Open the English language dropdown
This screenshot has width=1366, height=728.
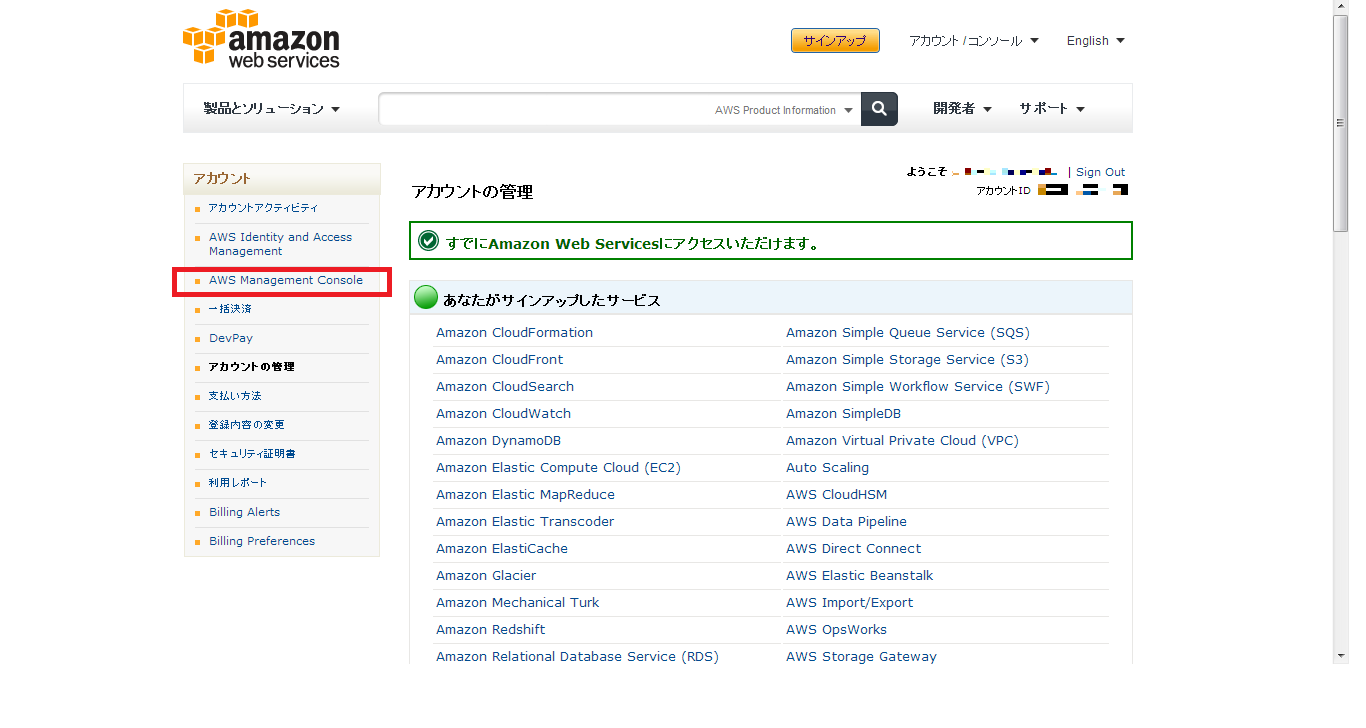(1096, 41)
